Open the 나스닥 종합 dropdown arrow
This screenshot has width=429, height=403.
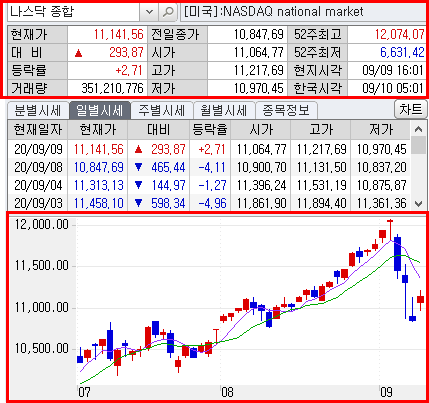click(150, 12)
